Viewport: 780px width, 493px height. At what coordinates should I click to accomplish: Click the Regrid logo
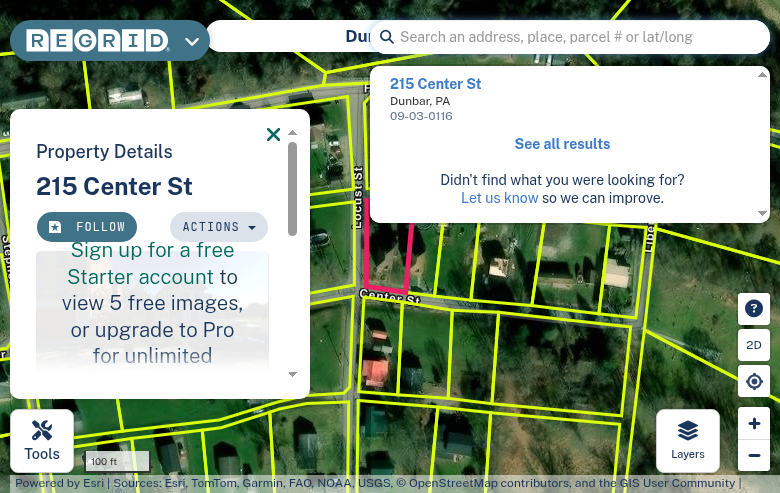coord(98,41)
